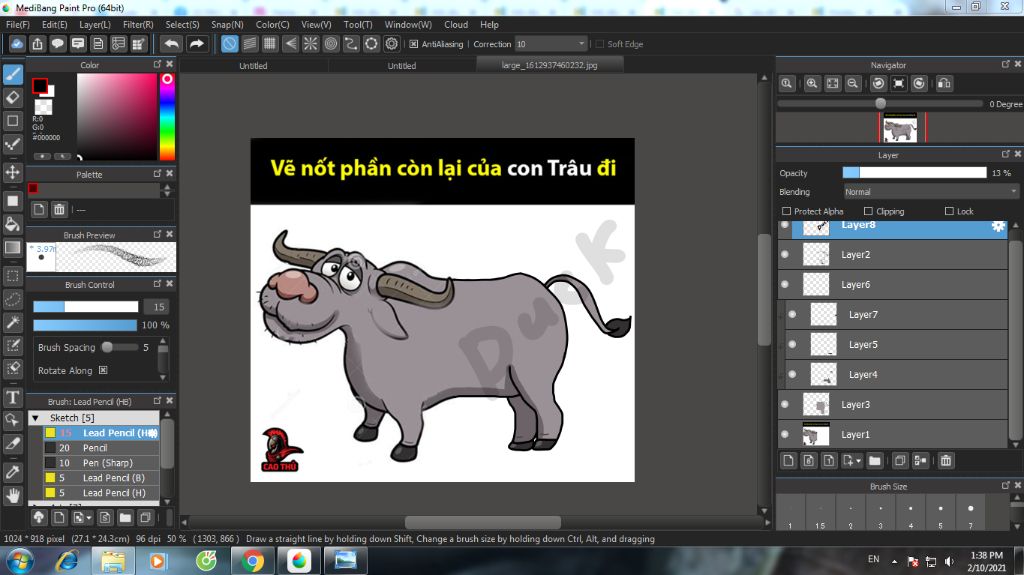Turn snap off in toolbar
1024x575 pixels.
pyautogui.click(x=229, y=44)
